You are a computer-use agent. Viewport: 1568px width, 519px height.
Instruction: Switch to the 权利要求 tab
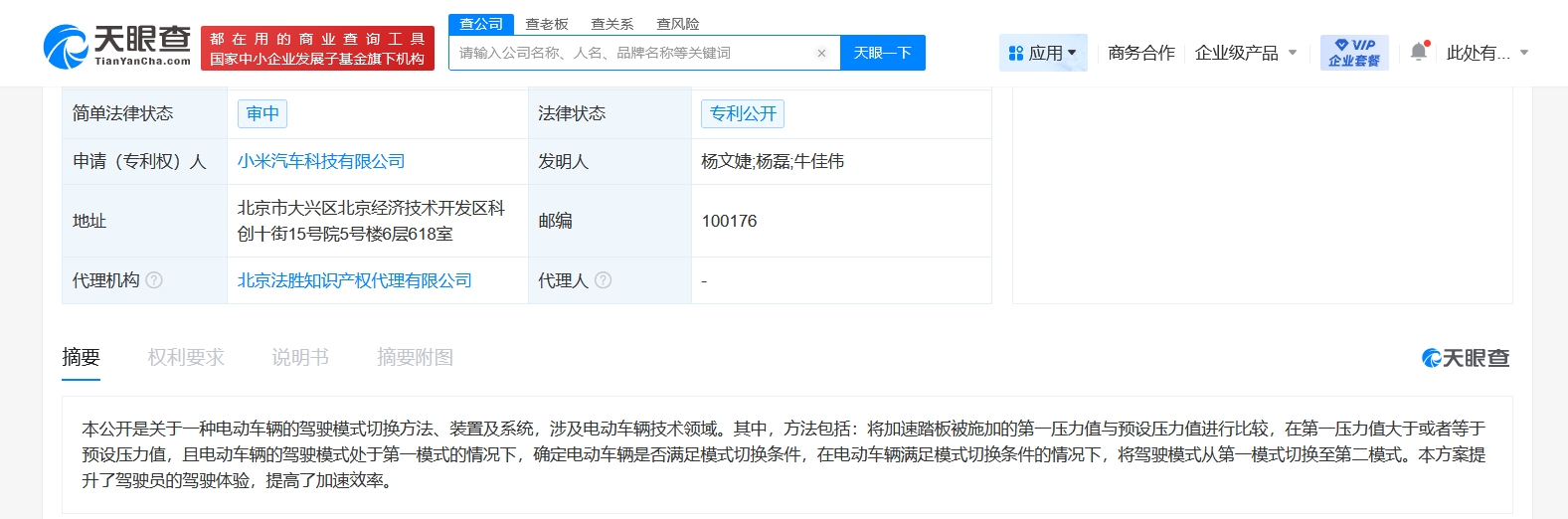tap(186, 357)
